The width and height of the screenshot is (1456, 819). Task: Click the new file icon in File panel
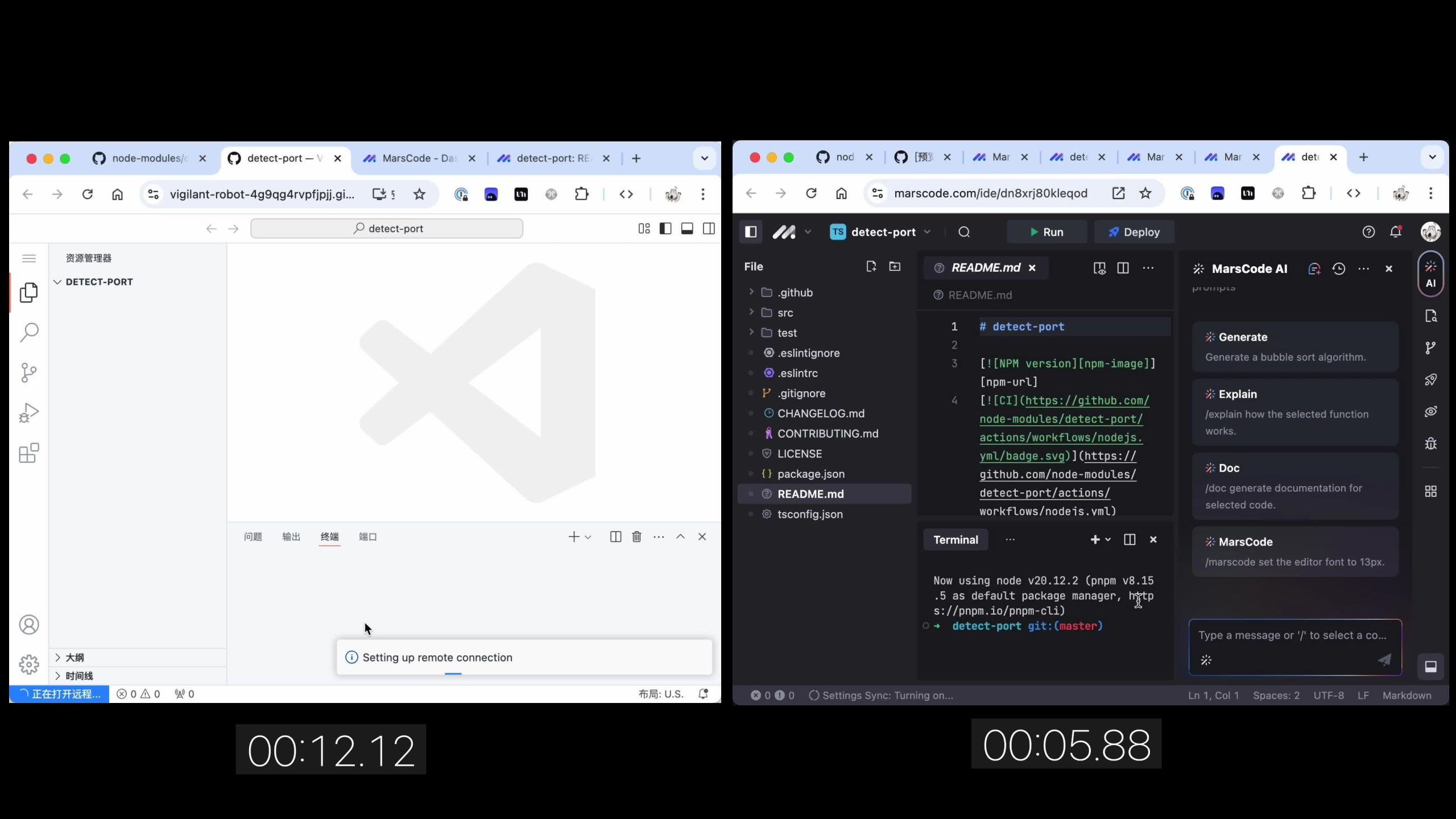tap(871, 266)
